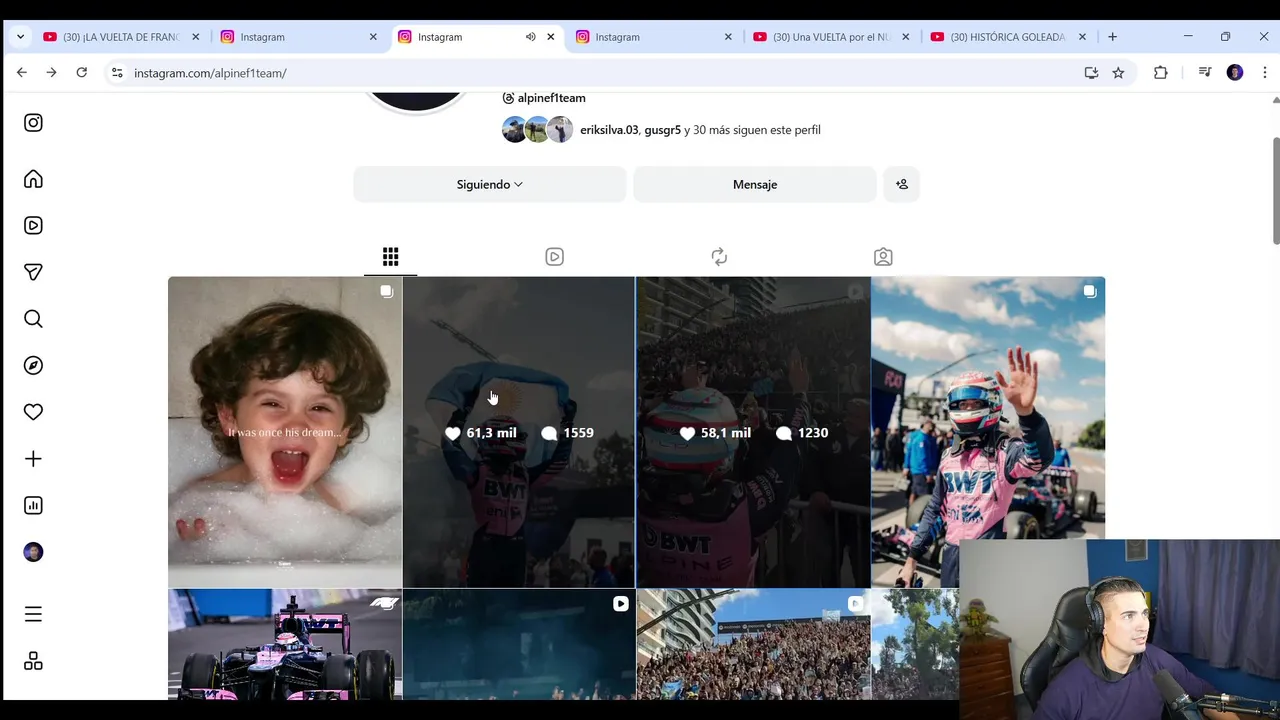Viewport: 1280px width, 720px height.
Task: Select the tagged photos tab
Action: click(x=883, y=257)
